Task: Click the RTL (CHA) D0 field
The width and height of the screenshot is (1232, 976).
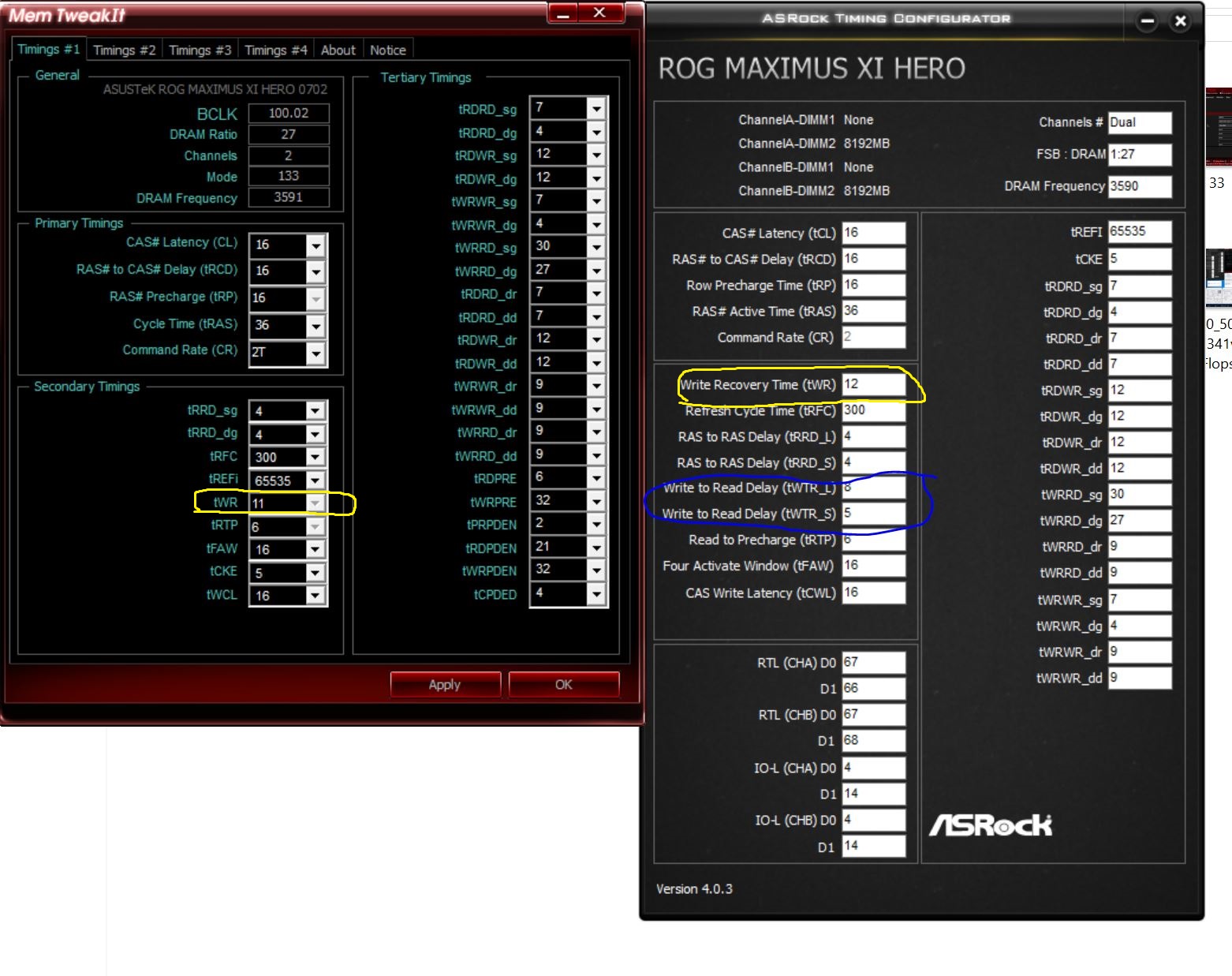Action: coord(874,663)
